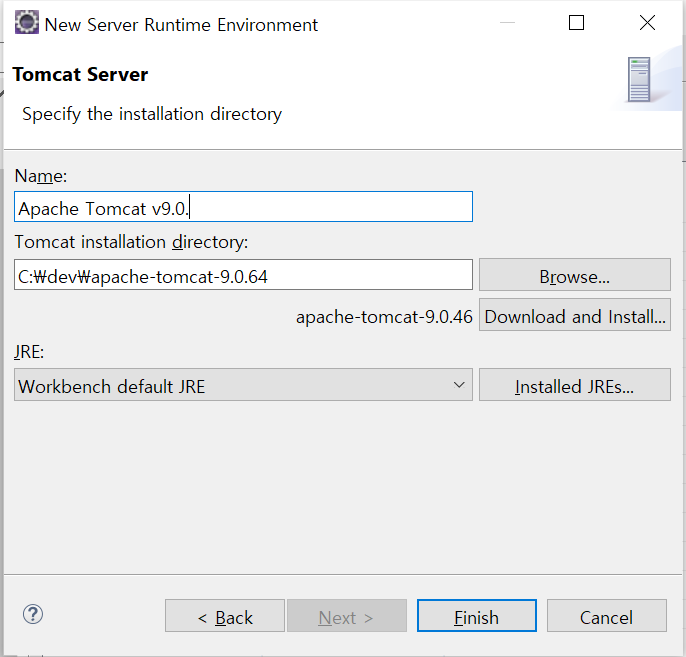
Task: Click the Eclipse icon in title bar
Action: 27,23
